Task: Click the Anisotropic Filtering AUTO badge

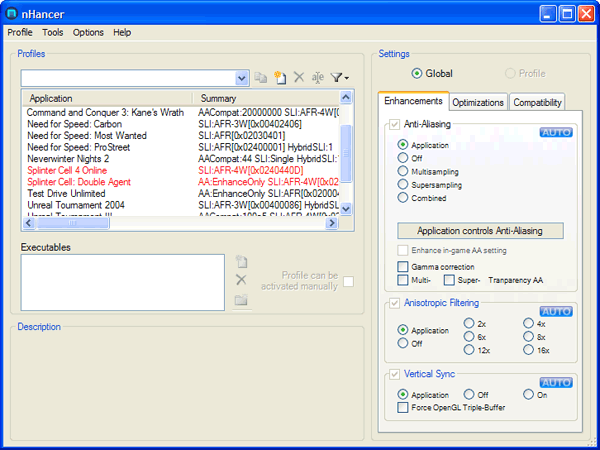Action: click(556, 311)
